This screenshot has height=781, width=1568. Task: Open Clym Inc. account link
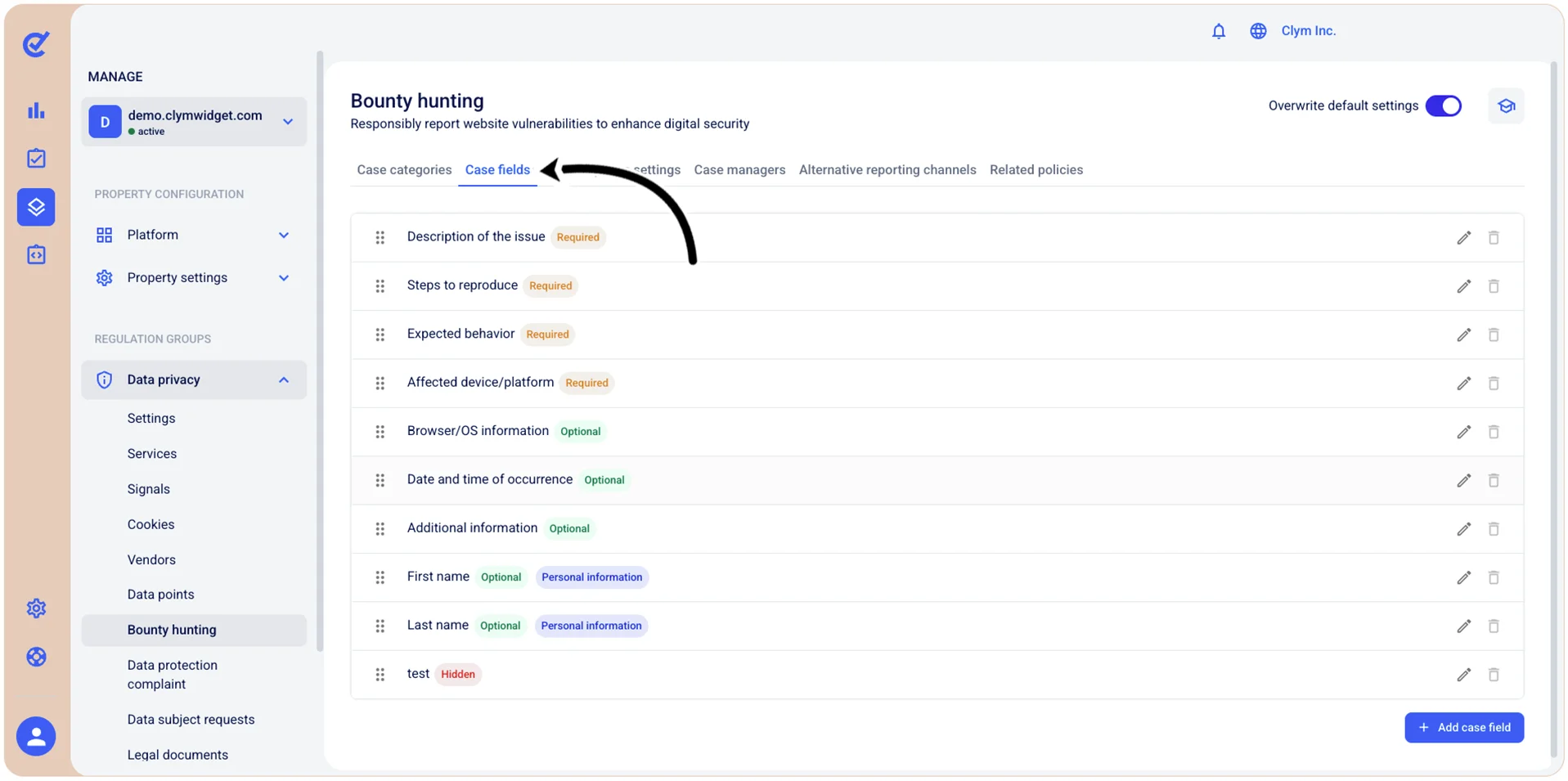point(1308,31)
